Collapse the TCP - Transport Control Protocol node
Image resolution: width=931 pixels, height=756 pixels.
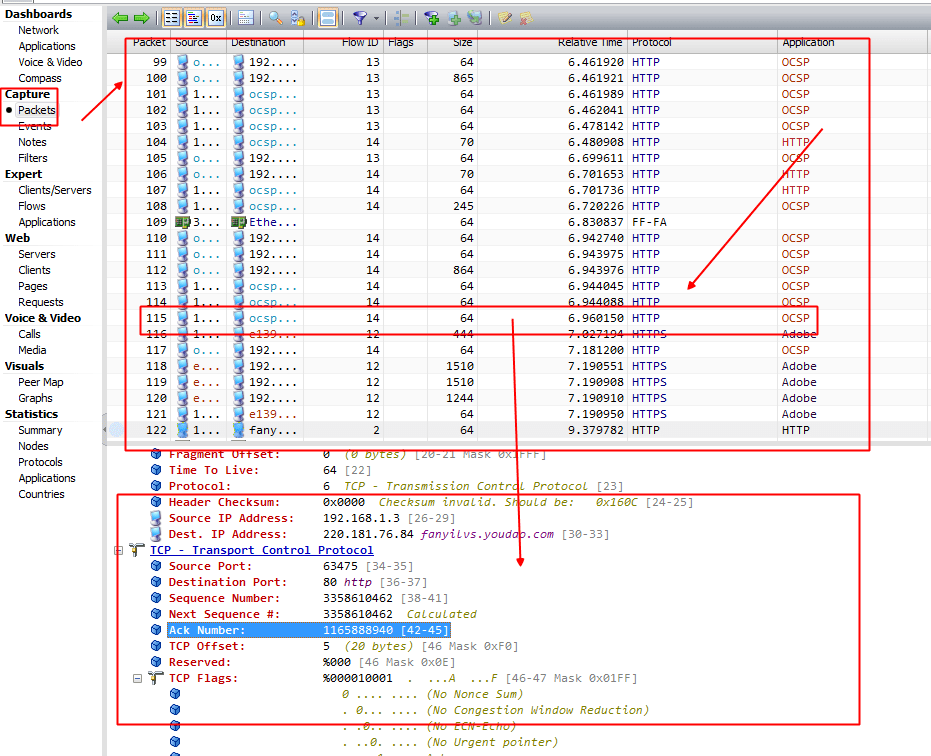pos(118,551)
